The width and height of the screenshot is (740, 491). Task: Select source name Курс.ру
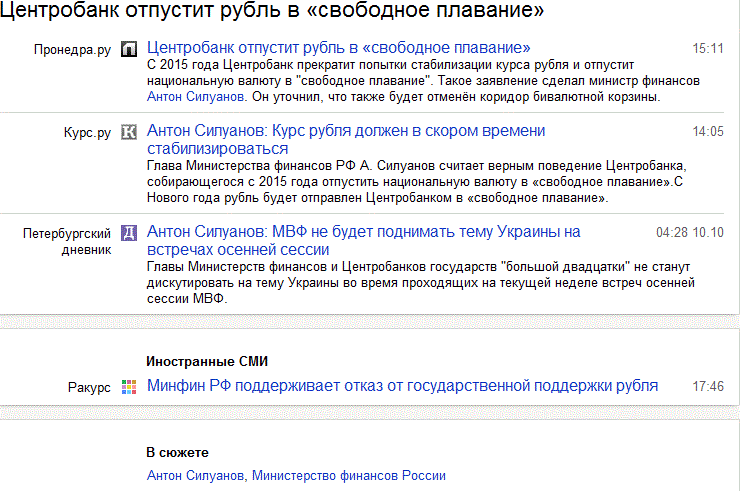coord(87,133)
